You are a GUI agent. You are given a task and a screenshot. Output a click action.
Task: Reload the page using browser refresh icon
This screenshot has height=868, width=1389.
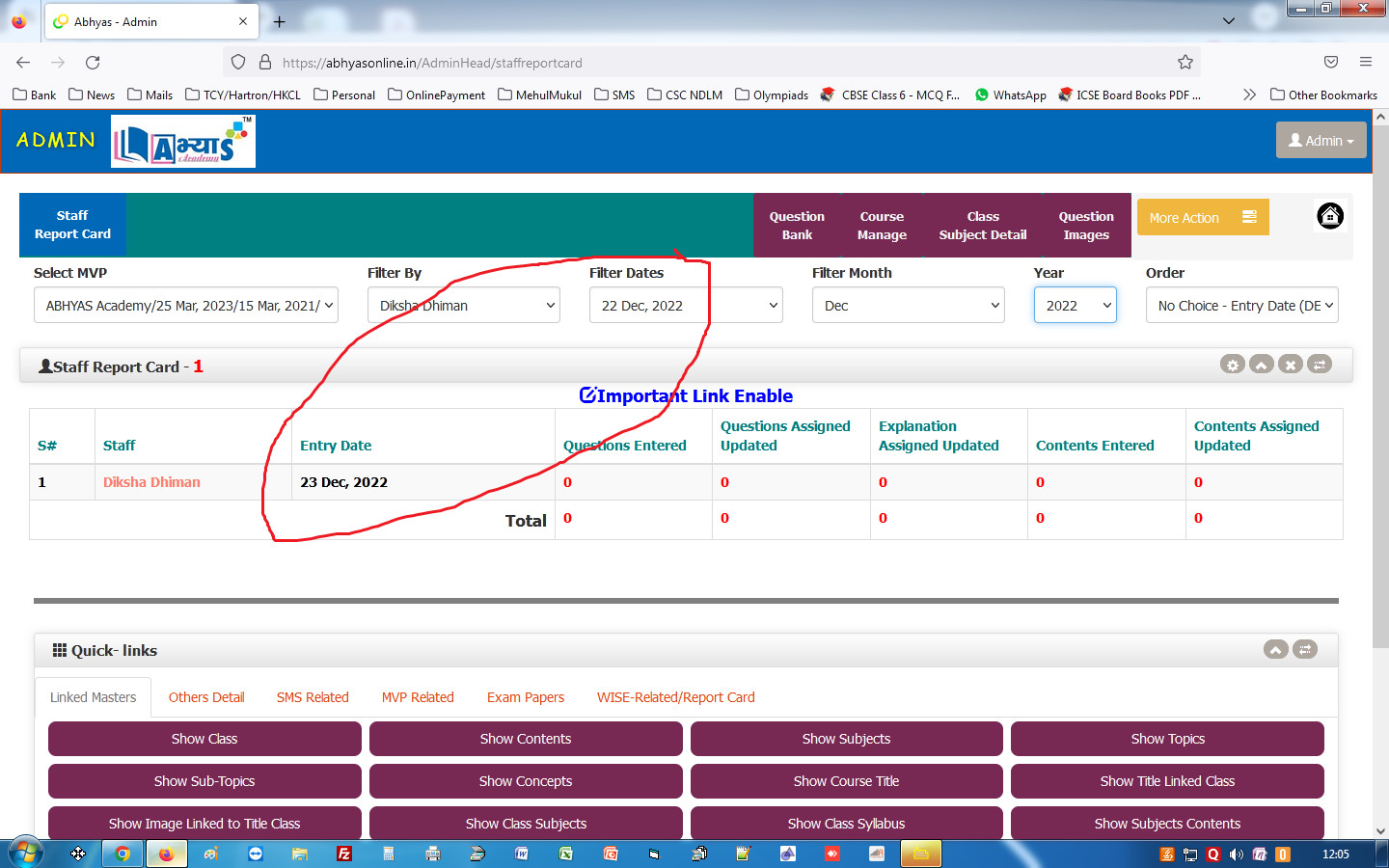click(x=93, y=63)
